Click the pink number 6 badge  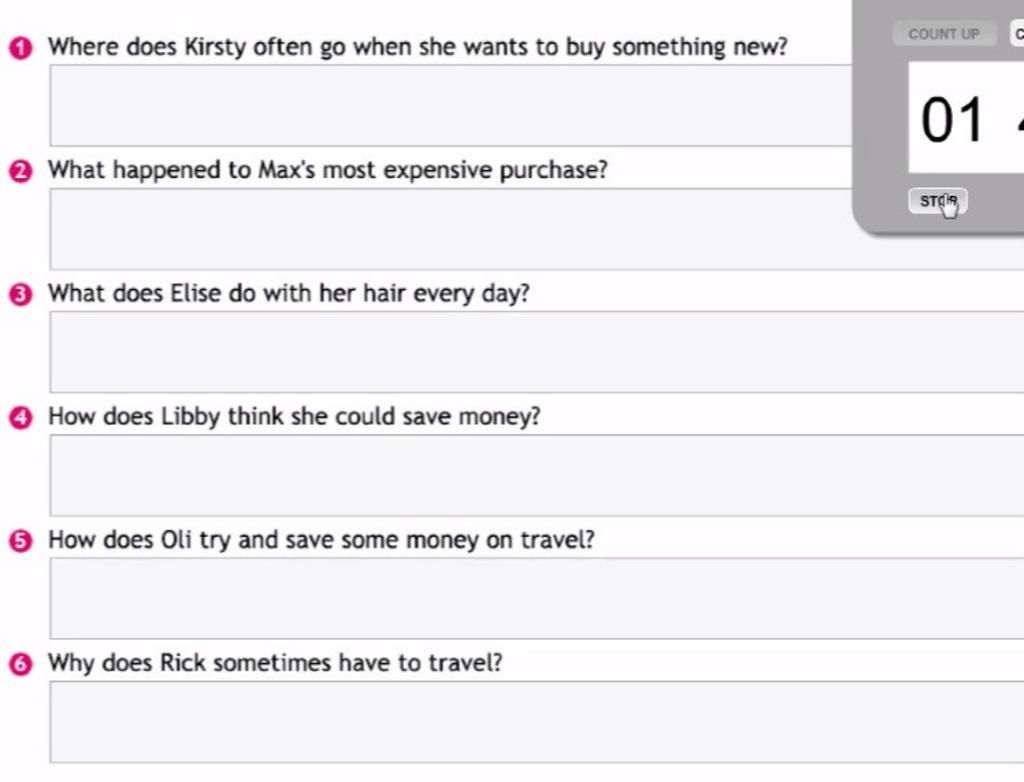(x=20, y=664)
